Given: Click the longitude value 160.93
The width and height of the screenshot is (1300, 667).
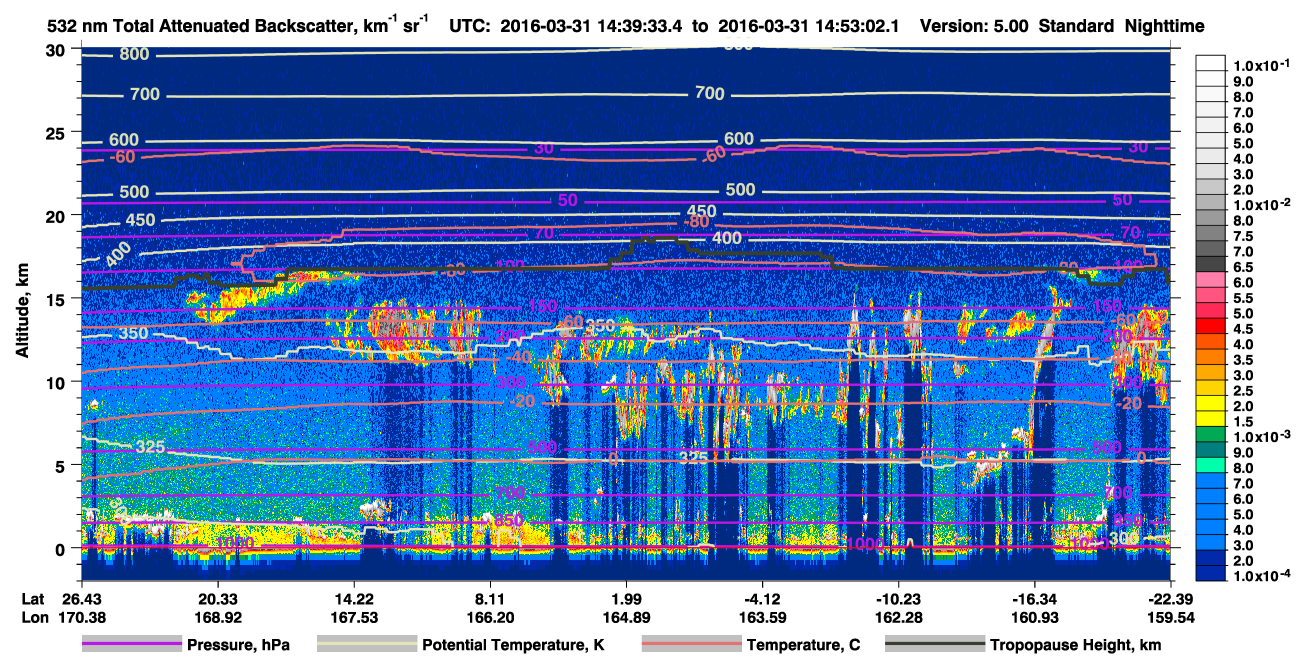Looking at the screenshot, I should click(x=1034, y=618).
